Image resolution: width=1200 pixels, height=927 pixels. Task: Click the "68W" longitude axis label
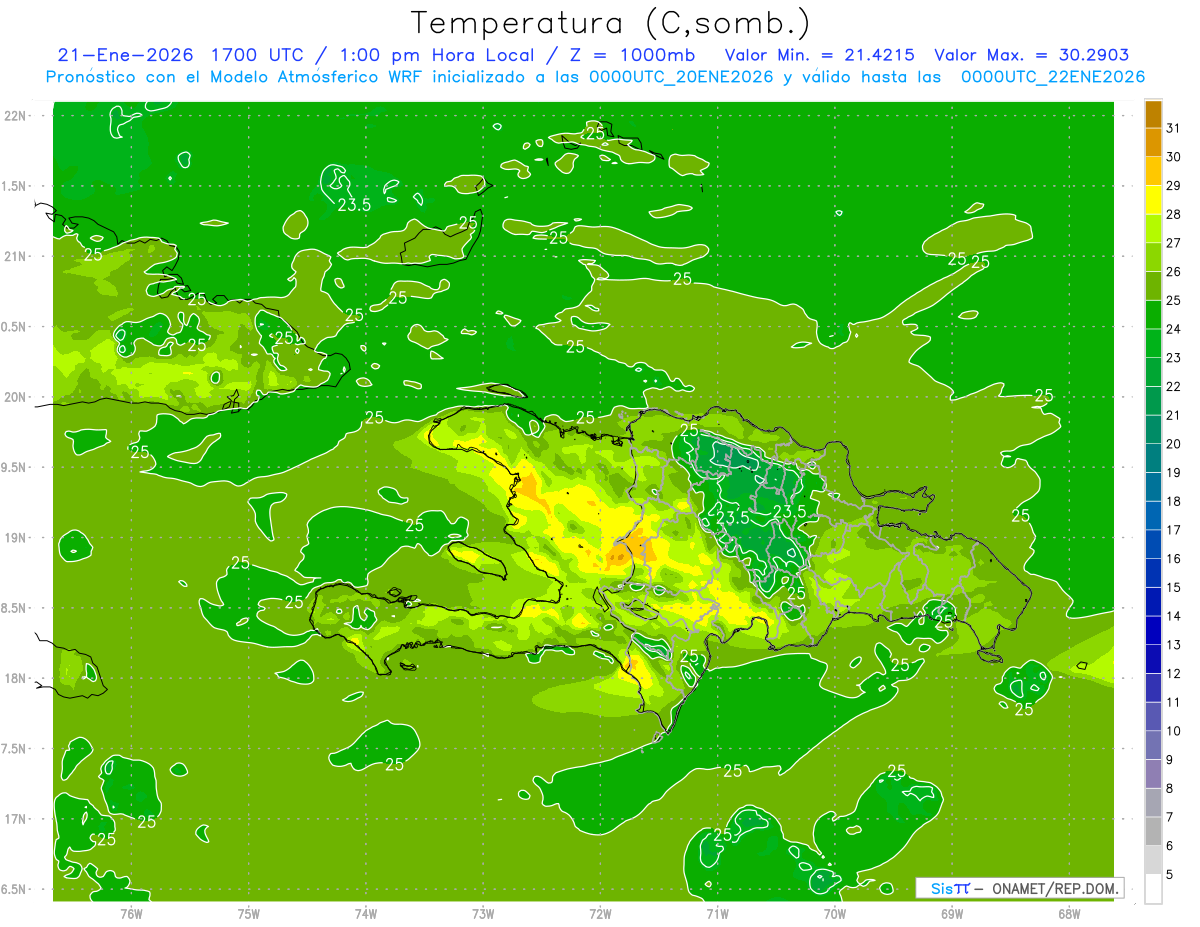[1069, 914]
